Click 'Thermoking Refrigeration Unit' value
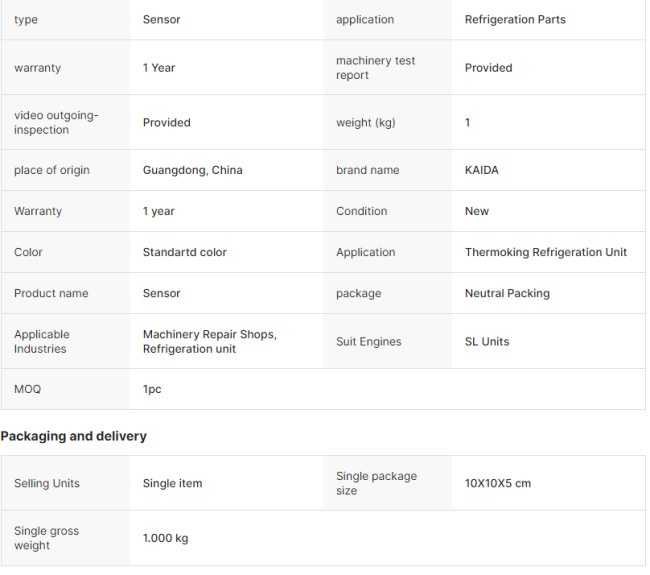The image size is (650, 575). (x=546, y=252)
